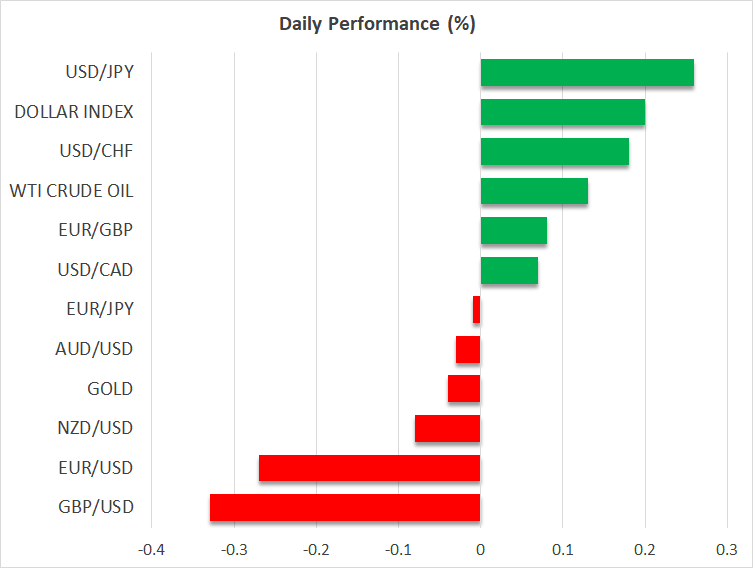Click the NZD/USD red bar
The width and height of the screenshot is (753, 568).
[447, 428]
